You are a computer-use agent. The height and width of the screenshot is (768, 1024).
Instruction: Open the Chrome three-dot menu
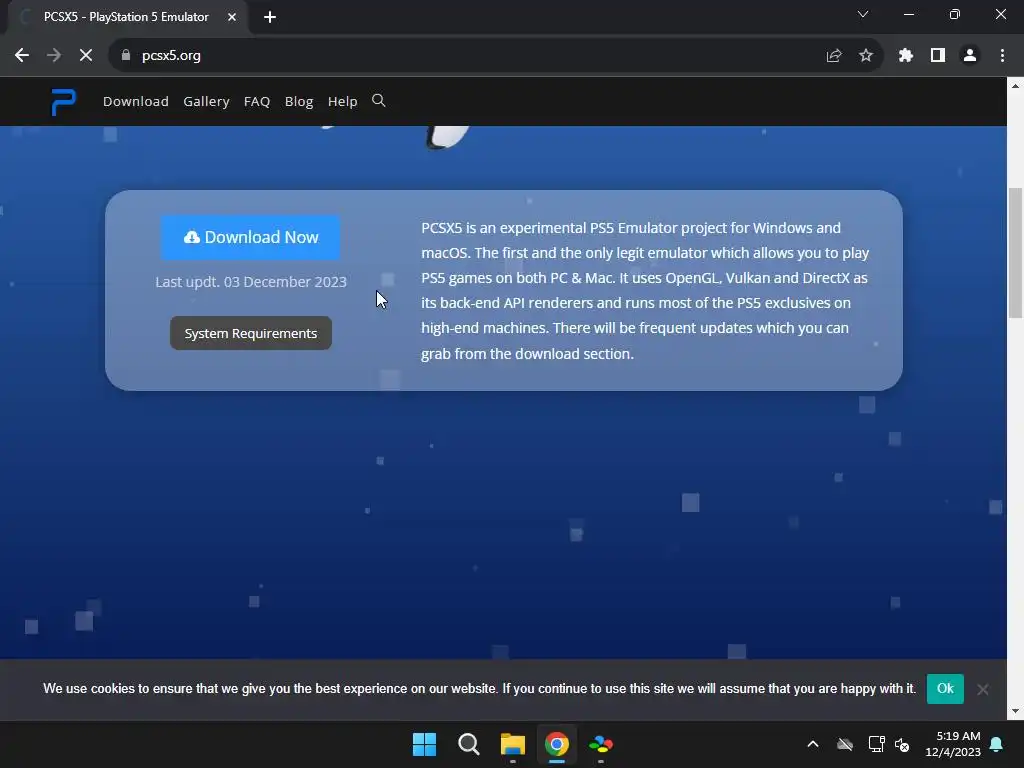click(1002, 56)
